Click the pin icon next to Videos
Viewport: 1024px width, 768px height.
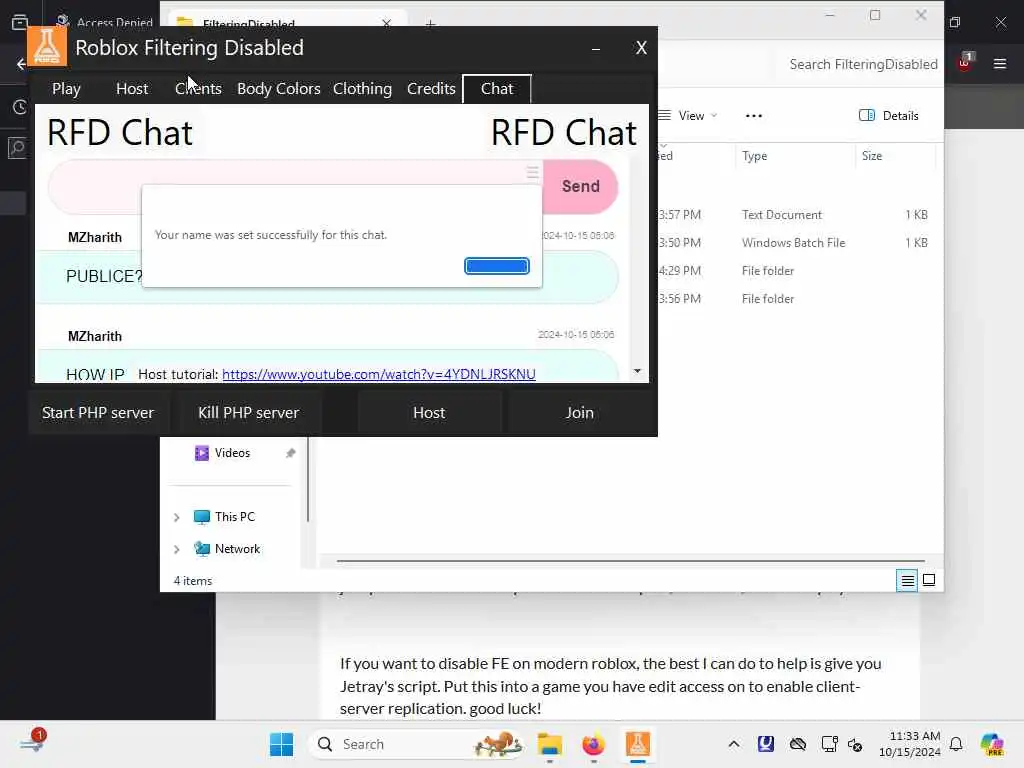(x=291, y=453)
